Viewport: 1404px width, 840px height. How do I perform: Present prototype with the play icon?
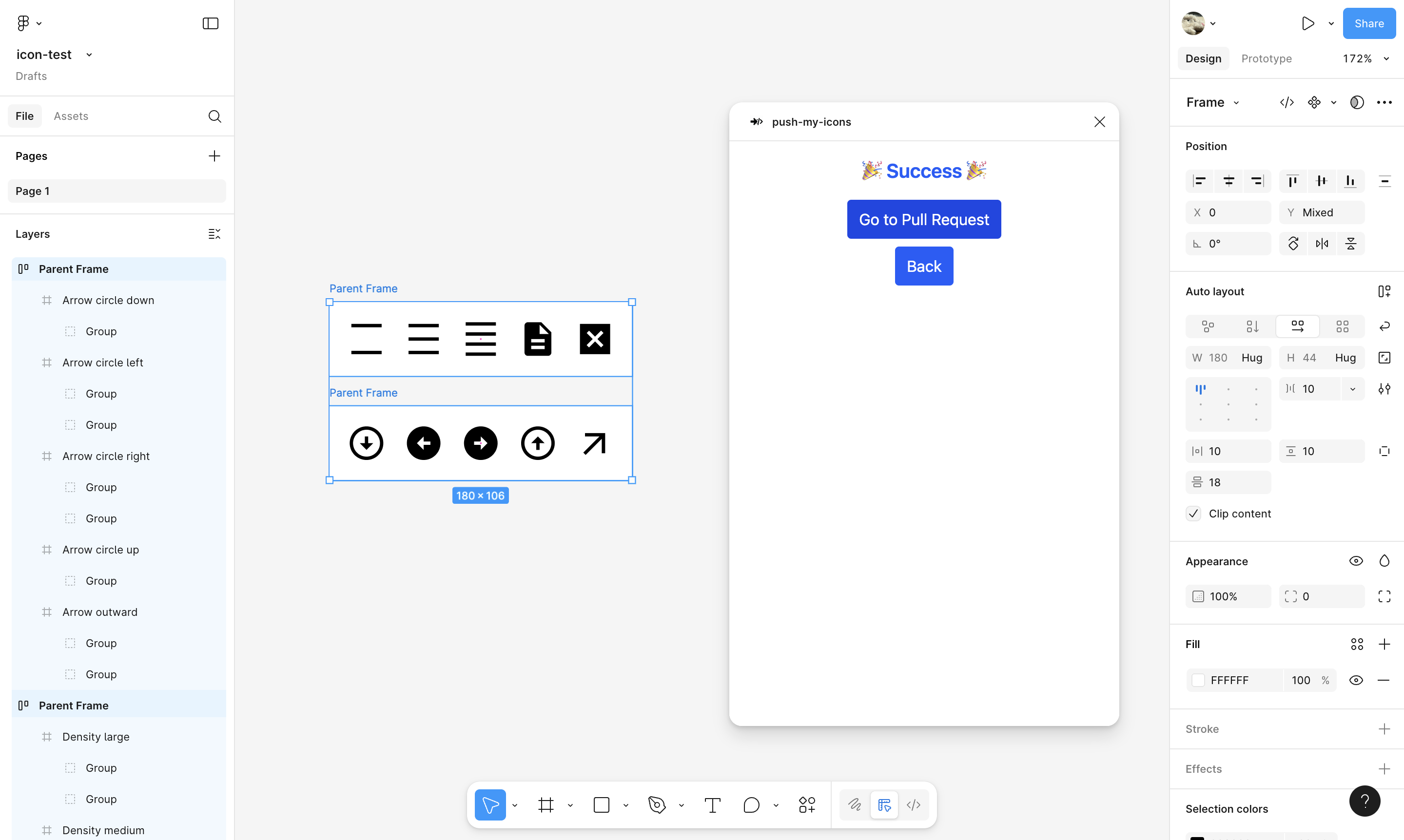(x=1308, y=23)
